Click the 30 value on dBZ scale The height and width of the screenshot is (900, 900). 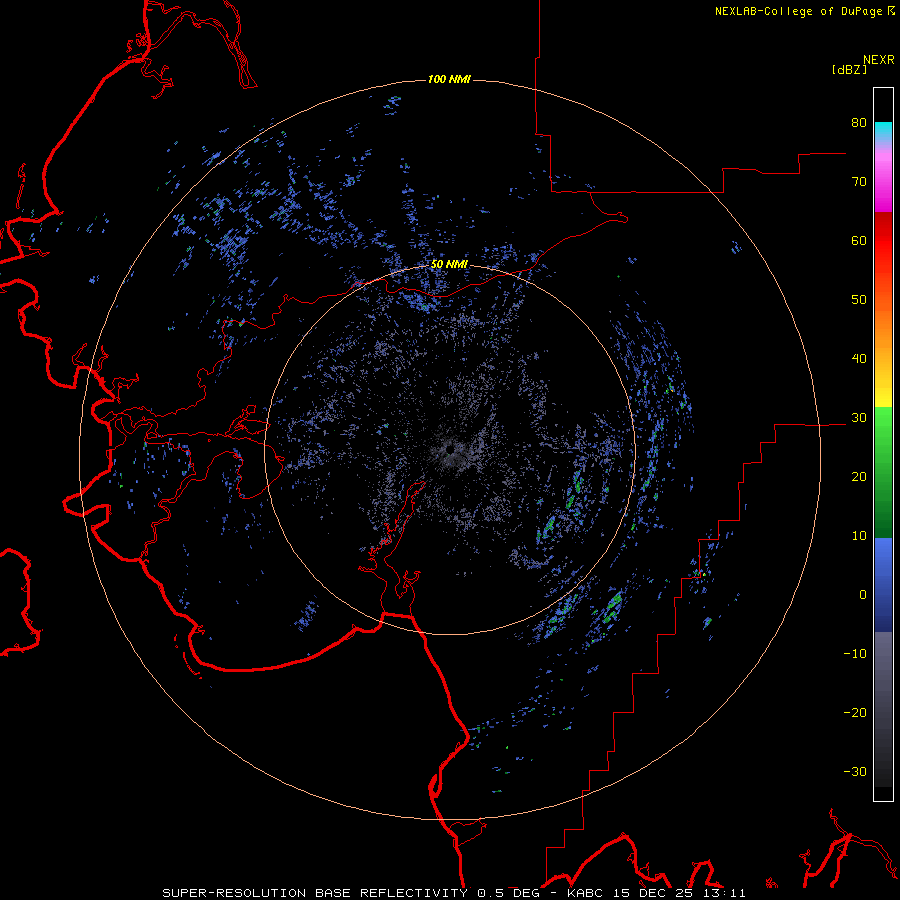859,418
